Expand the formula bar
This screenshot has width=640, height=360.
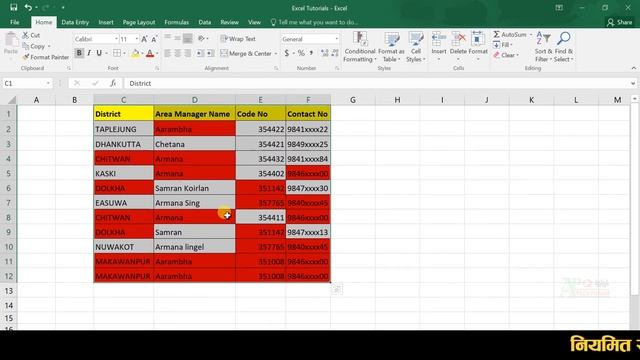pos(633,83)
